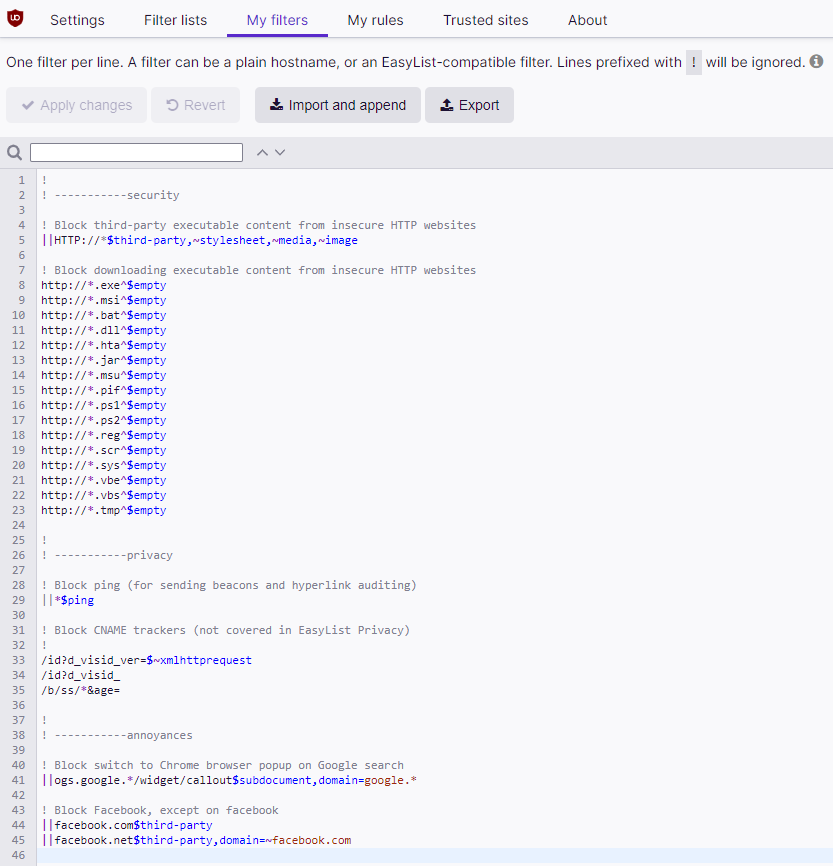This screenshot has height=866, width=833.
Task: Click the facebook.net third-party filter line
Action: [197, 840]
